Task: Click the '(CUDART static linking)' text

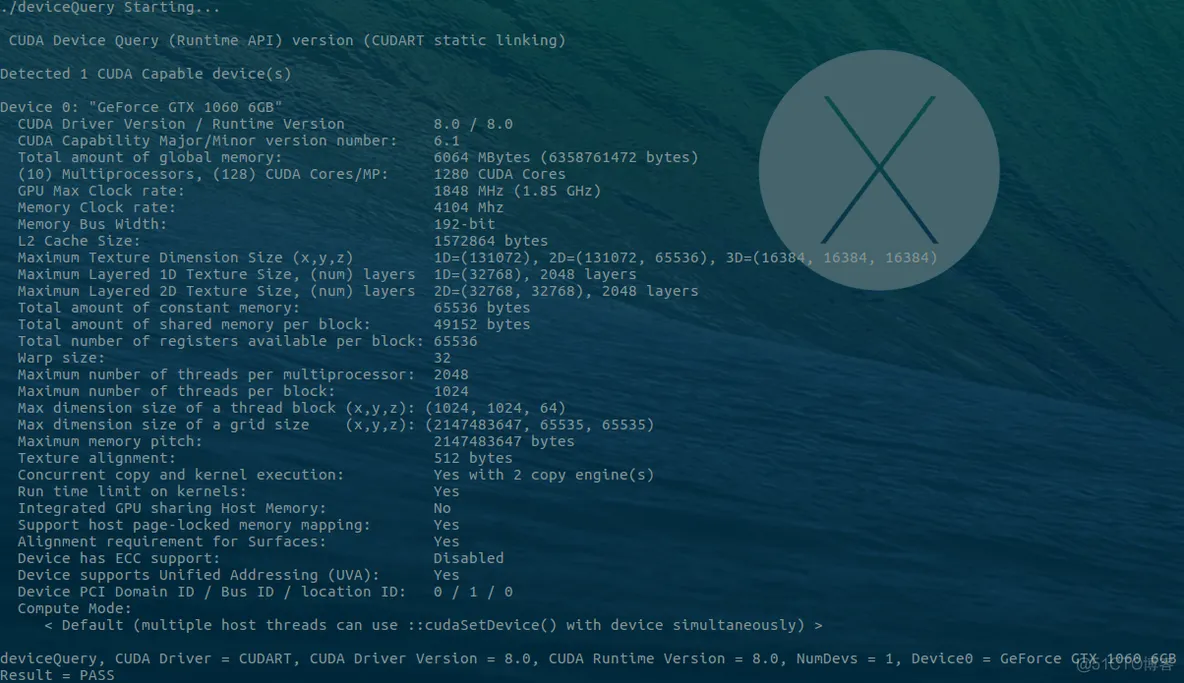Action: tap(464, 41)
